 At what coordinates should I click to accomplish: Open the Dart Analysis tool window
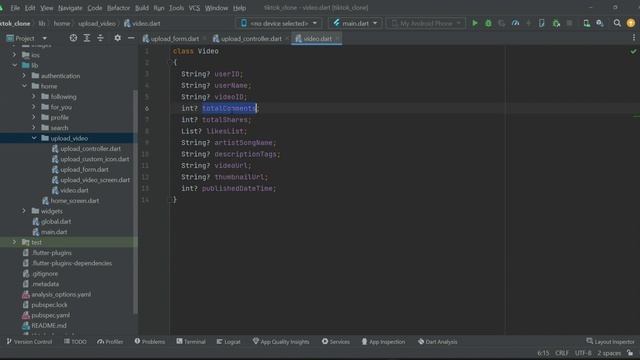click(438, 342)
